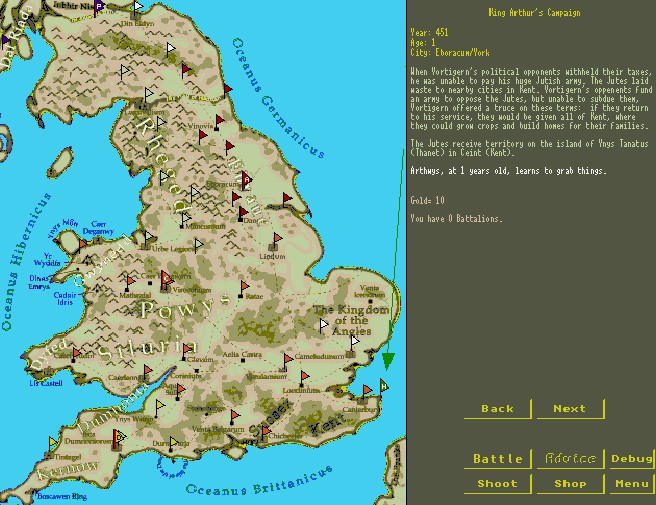This screenshot has height=505, width=656.
Task: Click the 'Aelia Castra' town label
Action: 242,354
